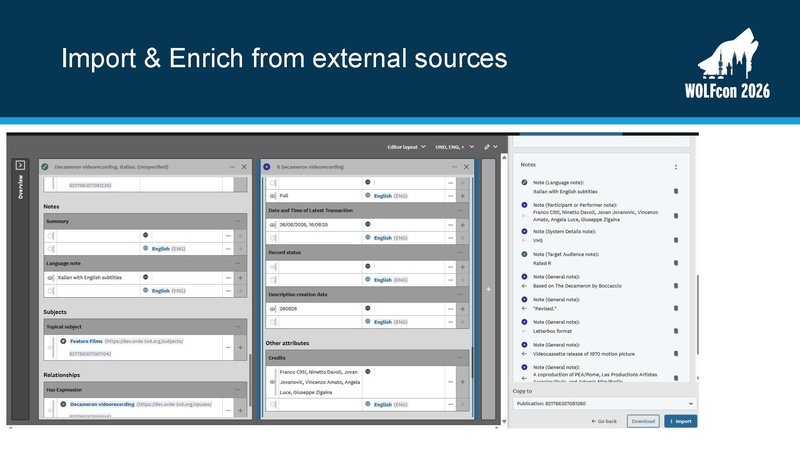Screen dimensions: 800x450
Task: Delete the Language note Italian with English subtitles
Action: point(676,191)
